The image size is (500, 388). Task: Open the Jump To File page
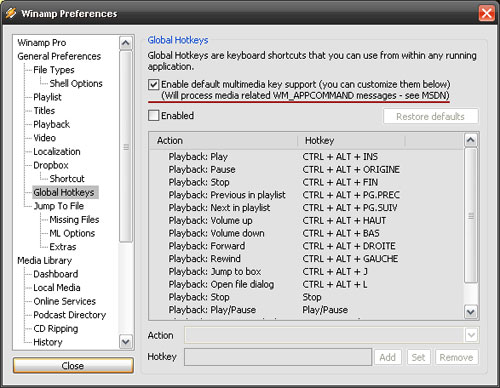coord(59,206)
